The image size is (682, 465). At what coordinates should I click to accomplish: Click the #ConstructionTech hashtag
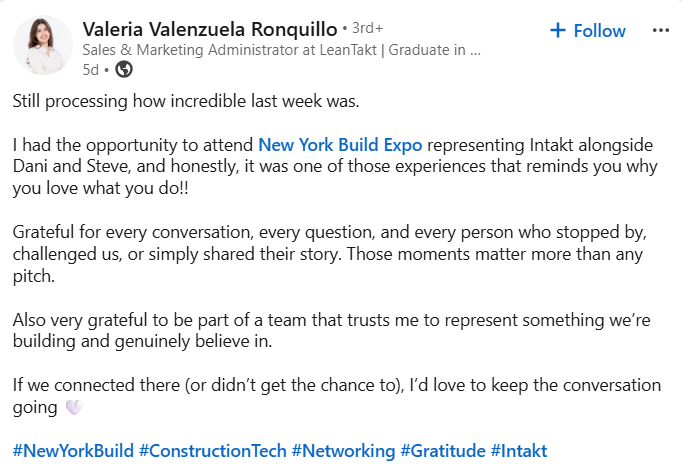click(x=212, y=450)
